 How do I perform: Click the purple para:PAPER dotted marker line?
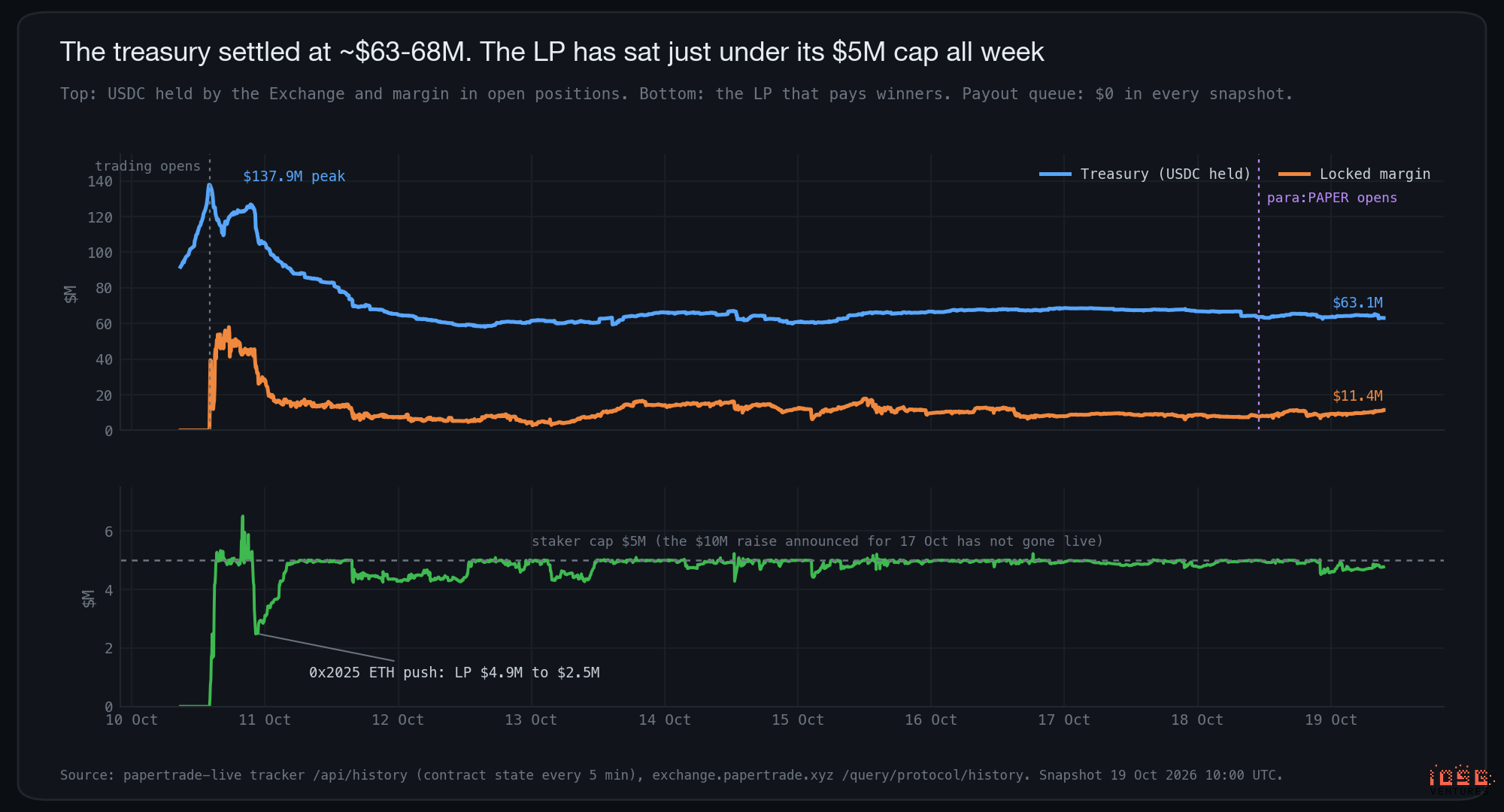pyautogui.click(x=1259, y=293)
